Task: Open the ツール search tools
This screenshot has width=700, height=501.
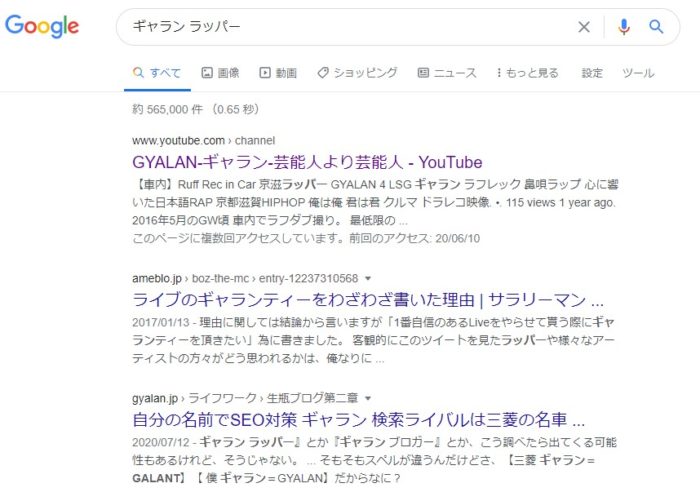Action: pyautogui.click(x=638, y=73)
